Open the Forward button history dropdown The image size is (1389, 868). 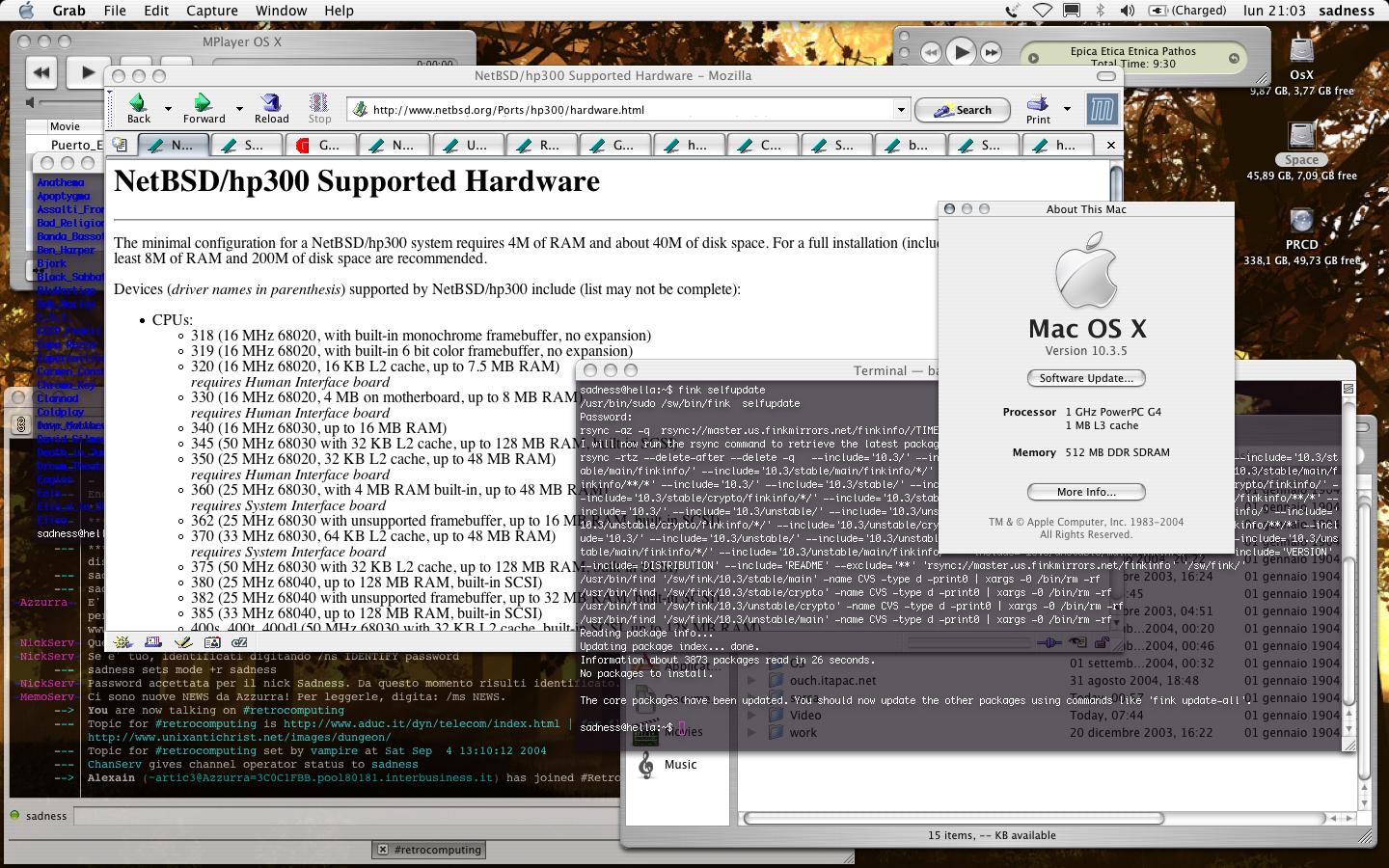(239, 109)
